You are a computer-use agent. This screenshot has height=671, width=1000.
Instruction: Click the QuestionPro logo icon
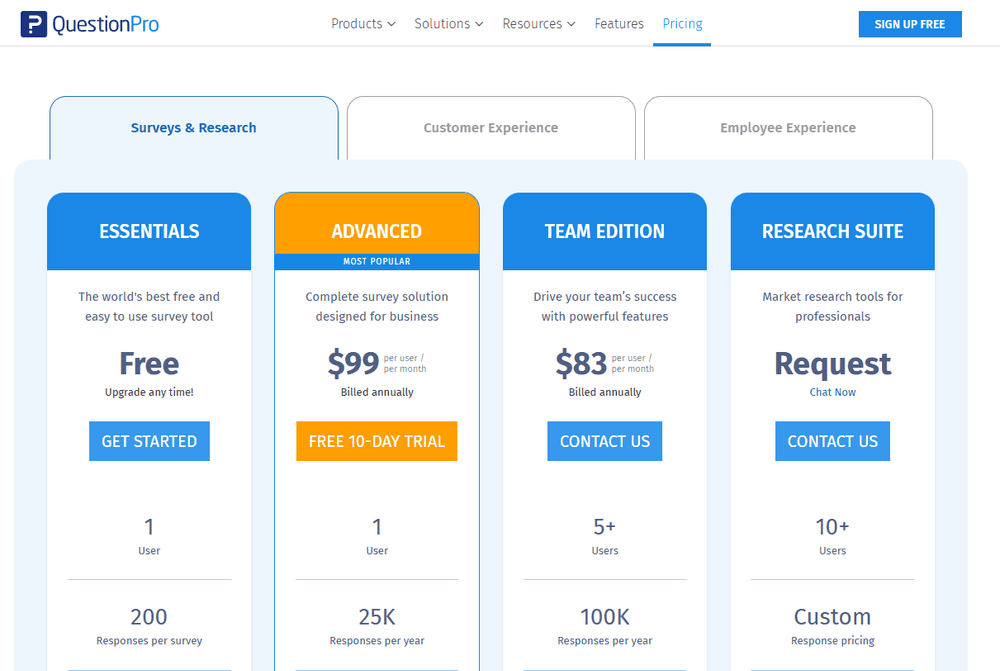[34, 24]
